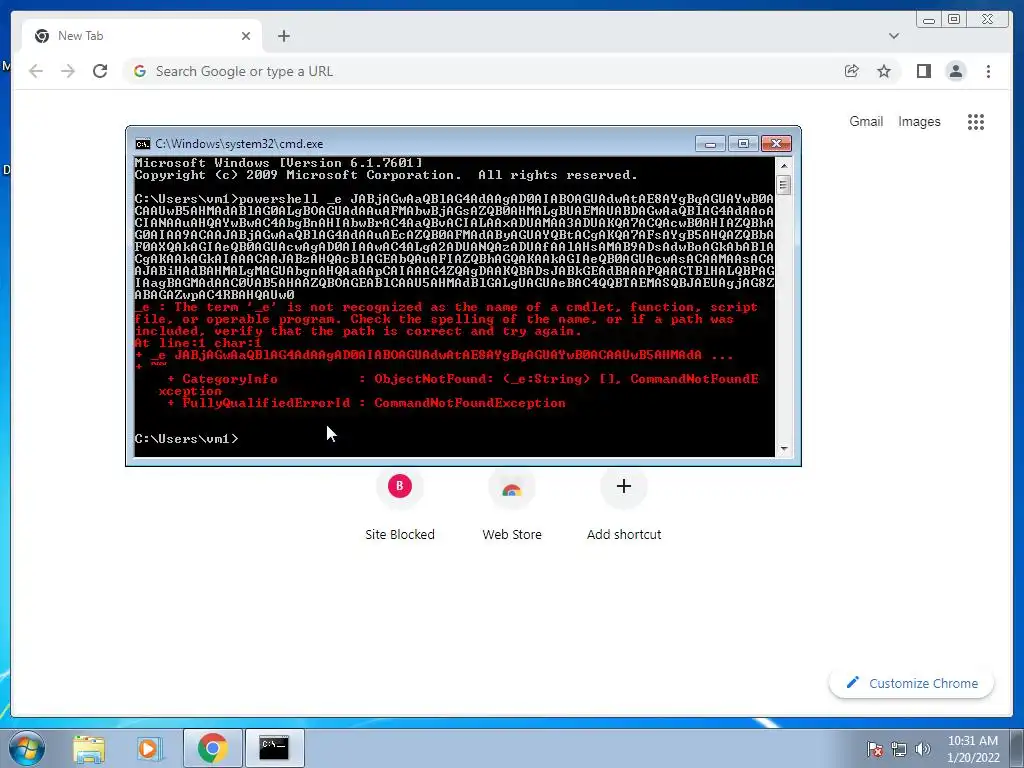Open Chrome three-dot menu
This screenshot has width=1024, height=768.
[x=988, y=71]
